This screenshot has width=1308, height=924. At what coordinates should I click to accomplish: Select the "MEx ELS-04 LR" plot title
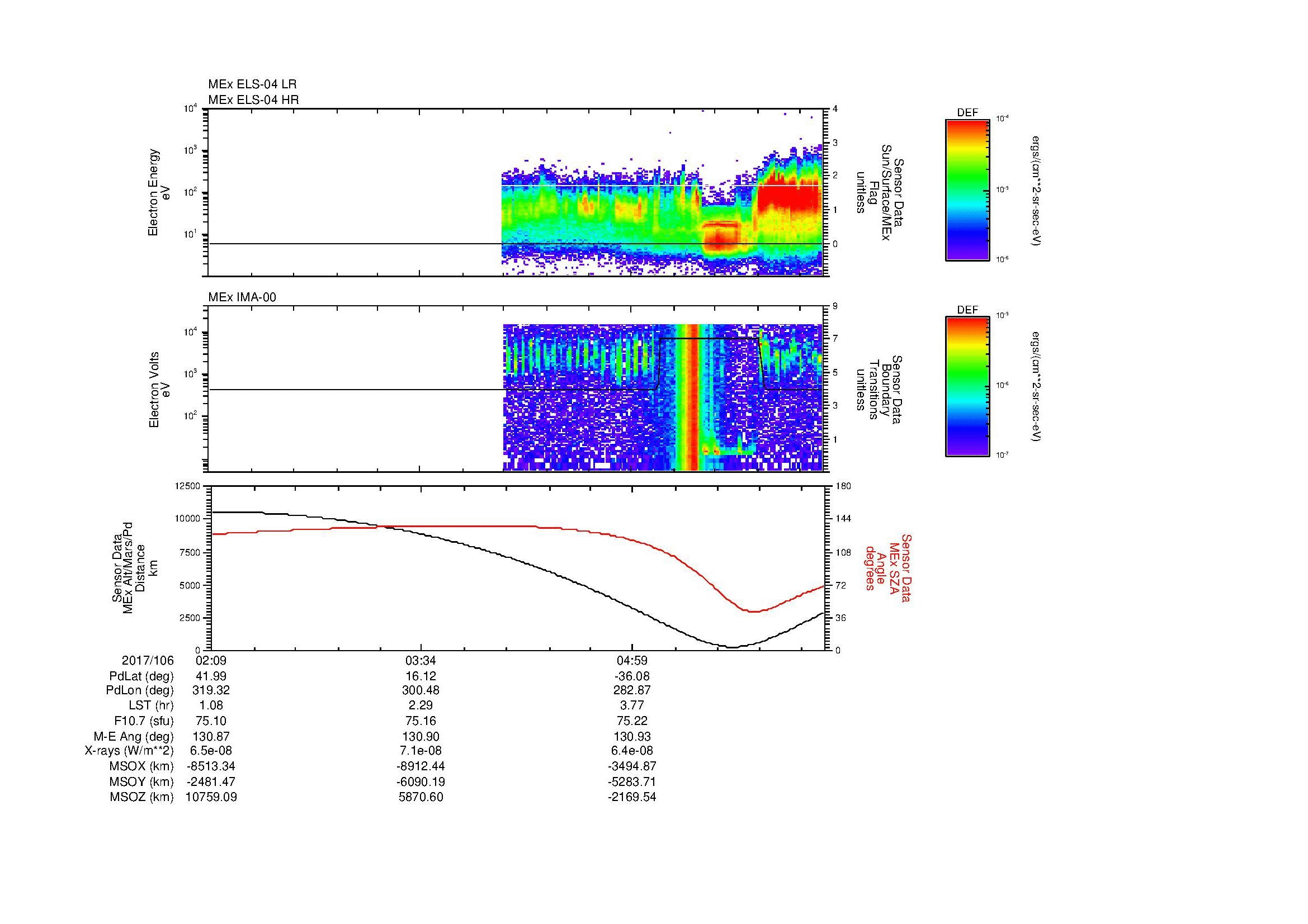coord(252,84)
